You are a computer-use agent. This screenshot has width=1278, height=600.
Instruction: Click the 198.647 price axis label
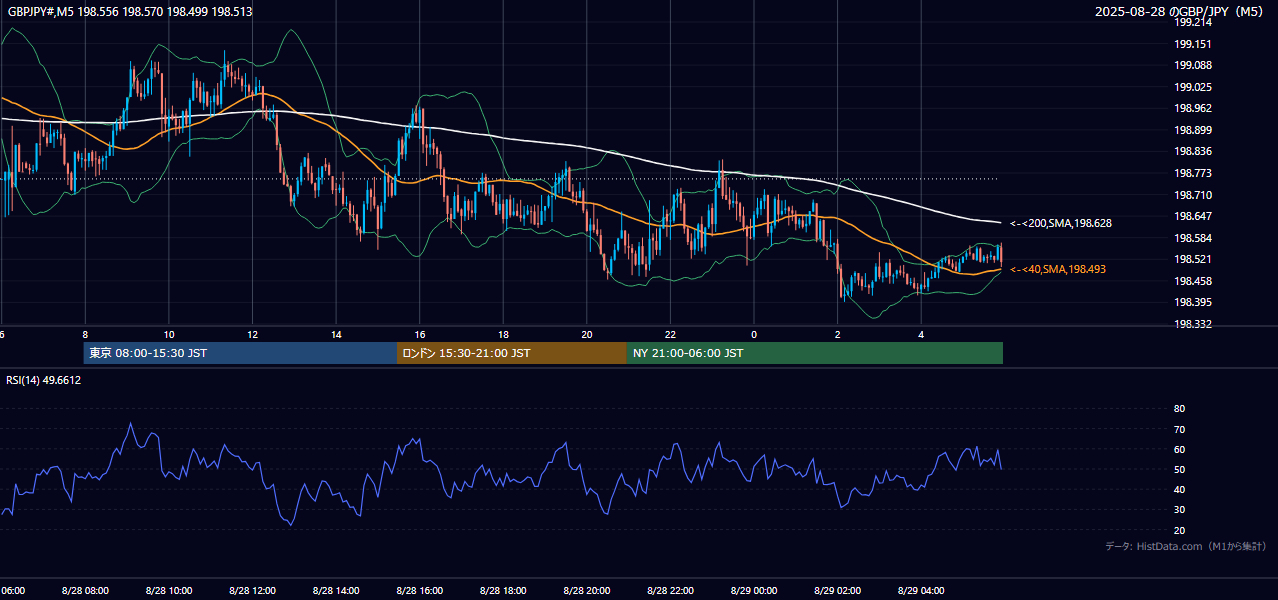[1193, 216]
